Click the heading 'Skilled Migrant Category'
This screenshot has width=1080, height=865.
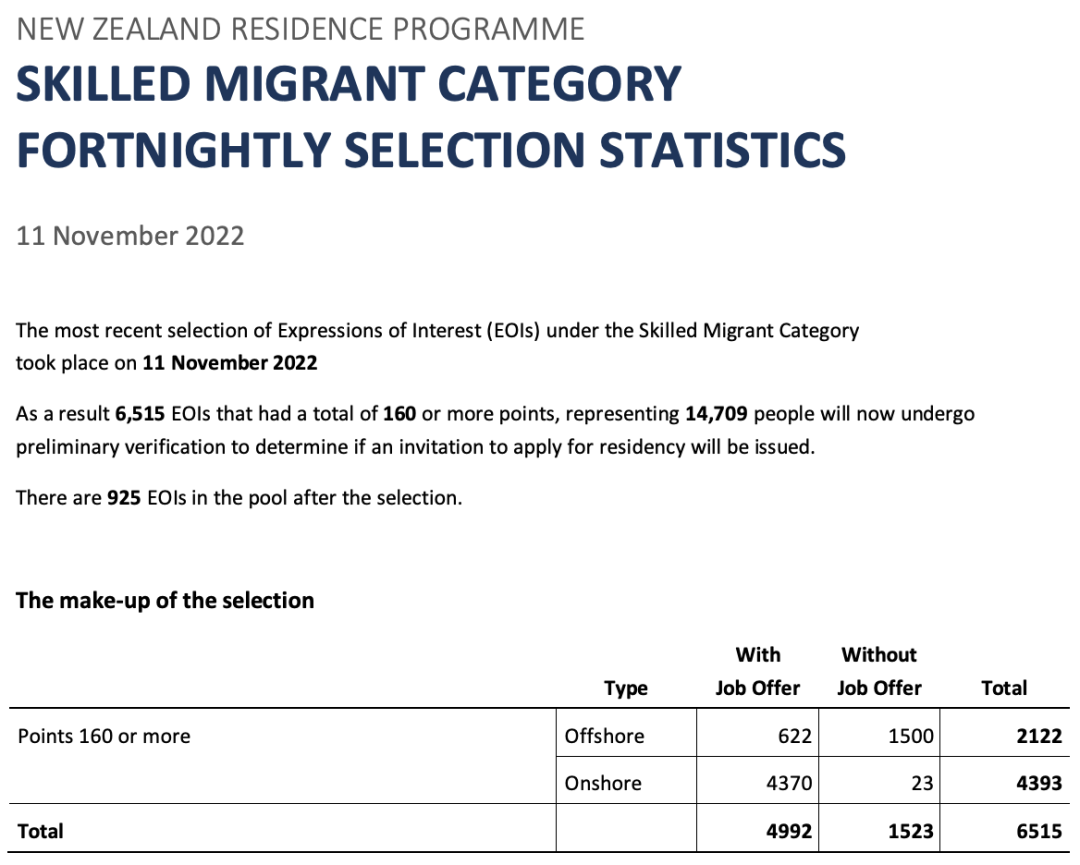(x=349, y=84)
